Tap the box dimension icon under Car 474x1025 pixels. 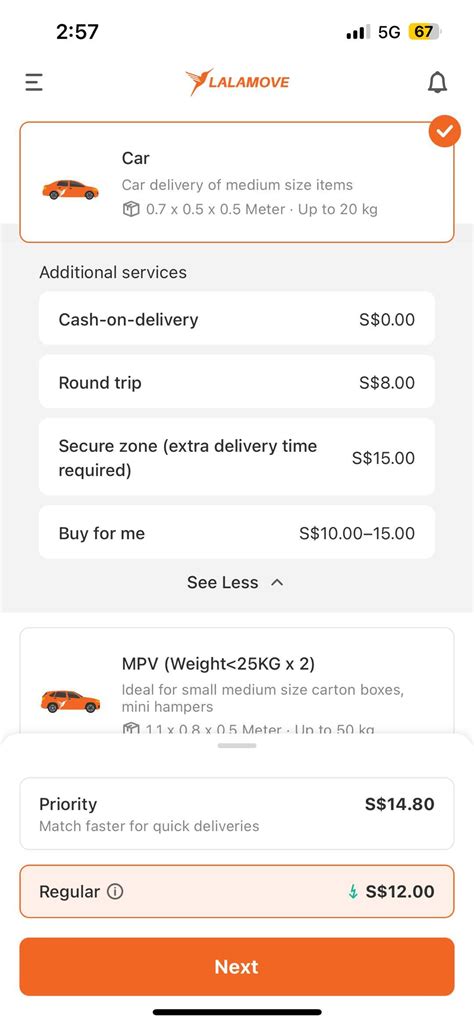[131, 209]
